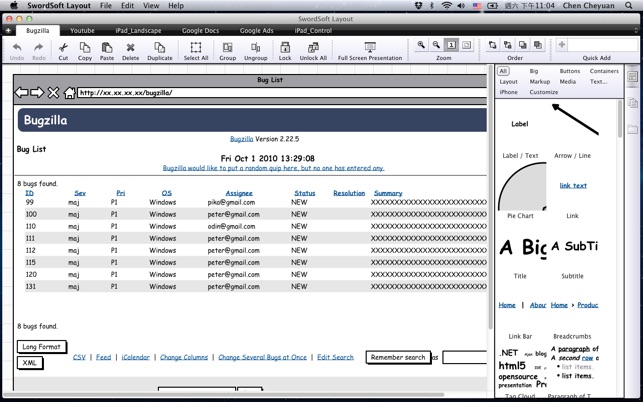Start Full Screen Presentation
This screenshot has height=402, width=643.
(370, 47)
